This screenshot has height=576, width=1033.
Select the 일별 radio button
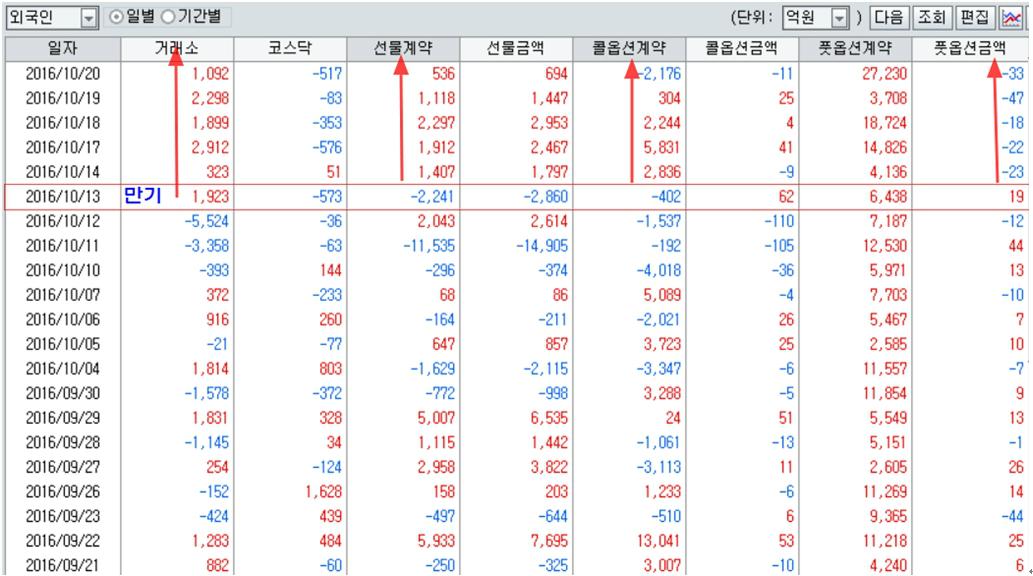(115, 17)
